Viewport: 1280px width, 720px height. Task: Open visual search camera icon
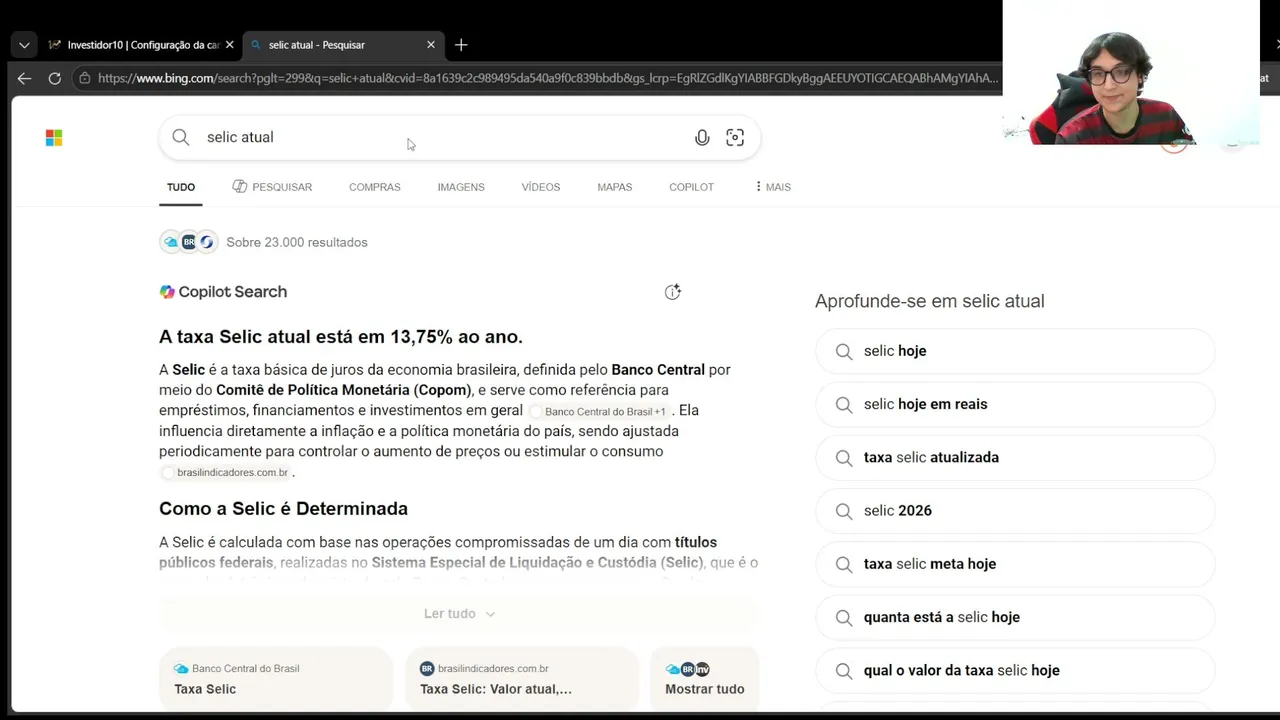[735, 138]
